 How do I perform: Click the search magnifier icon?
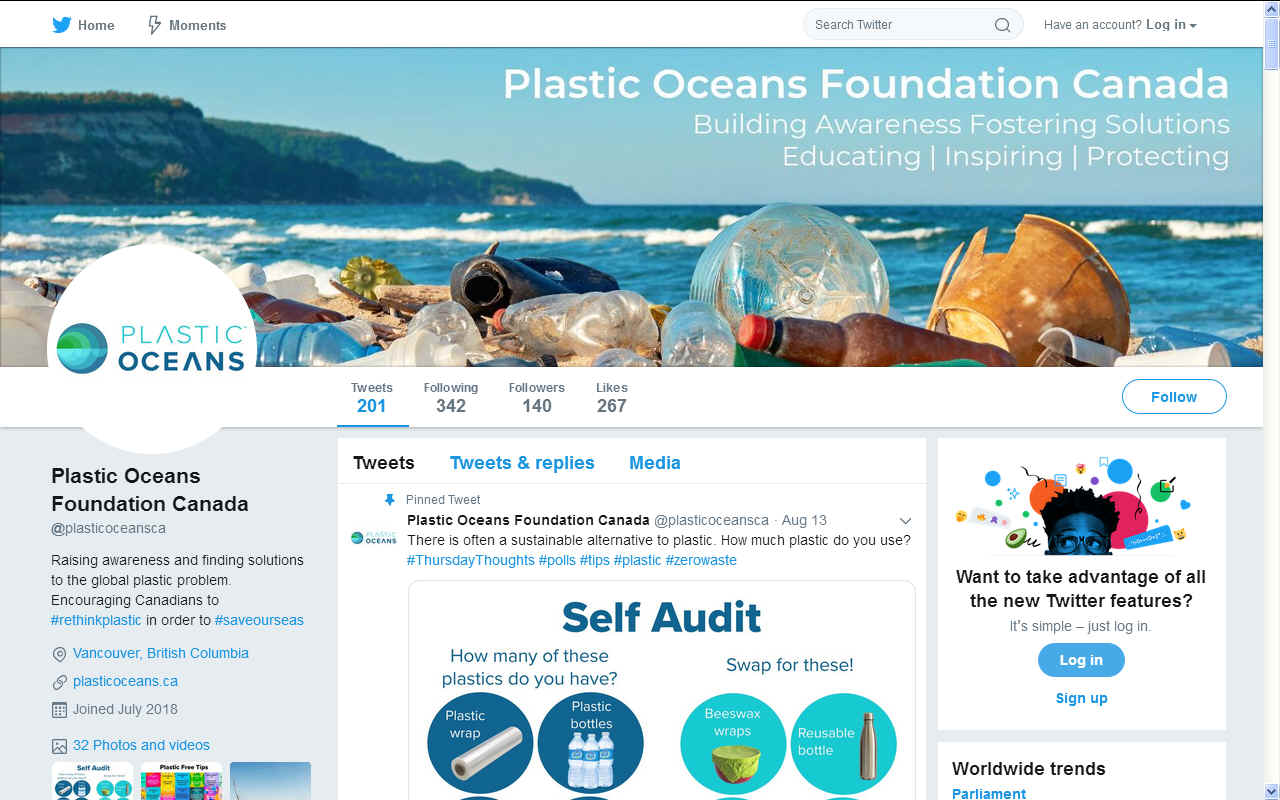click(x=1002, y=25)
